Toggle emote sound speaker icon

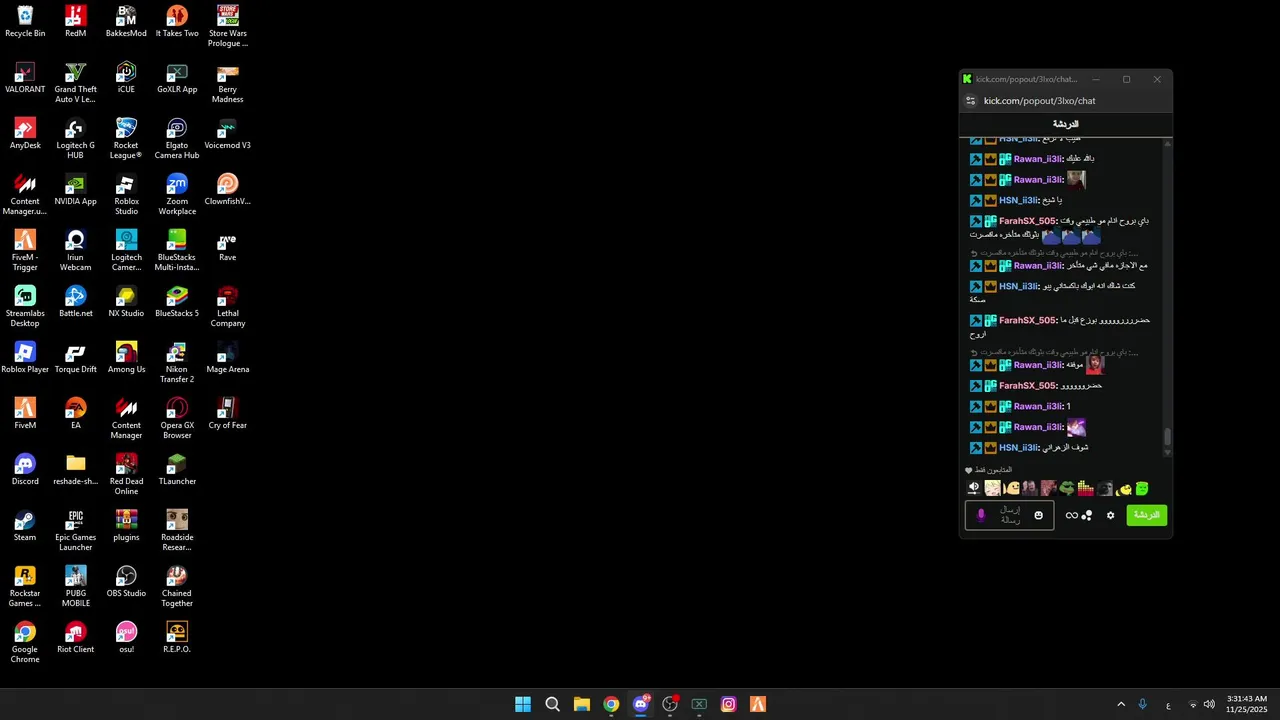click(x=974, y=488)
